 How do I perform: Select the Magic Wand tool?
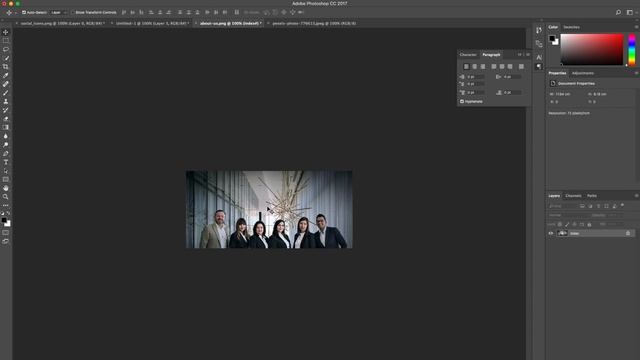[x=6, y=58]
